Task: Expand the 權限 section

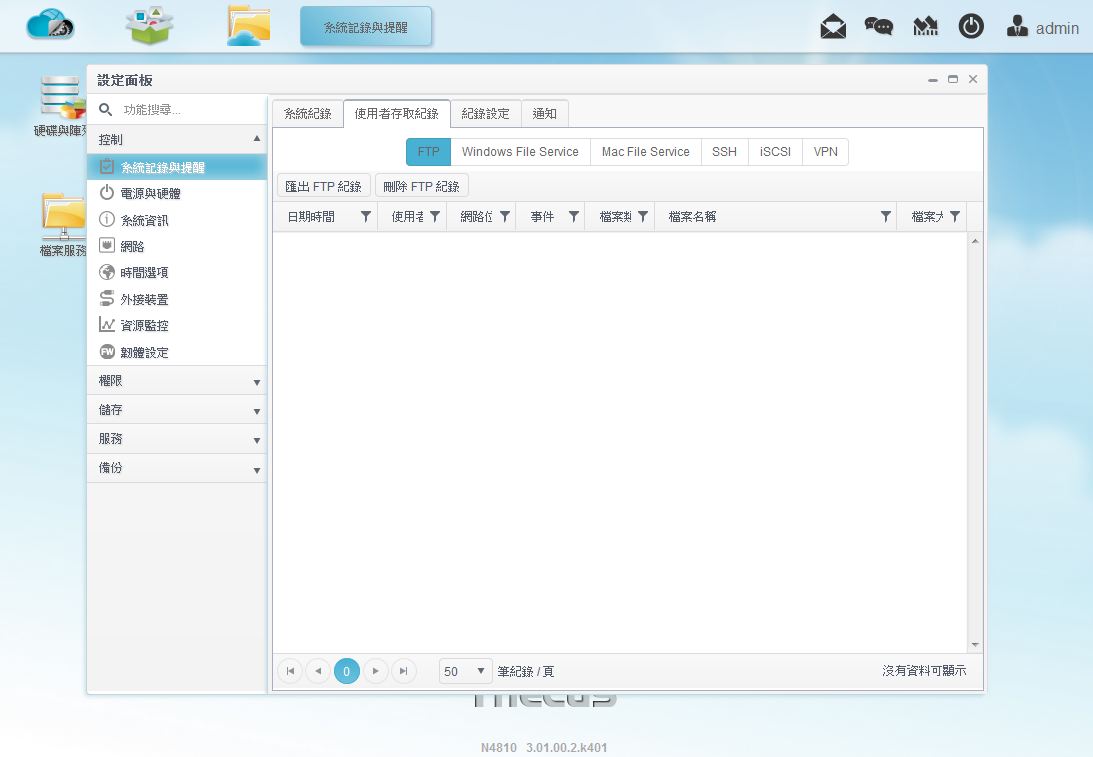Action: 177,381
